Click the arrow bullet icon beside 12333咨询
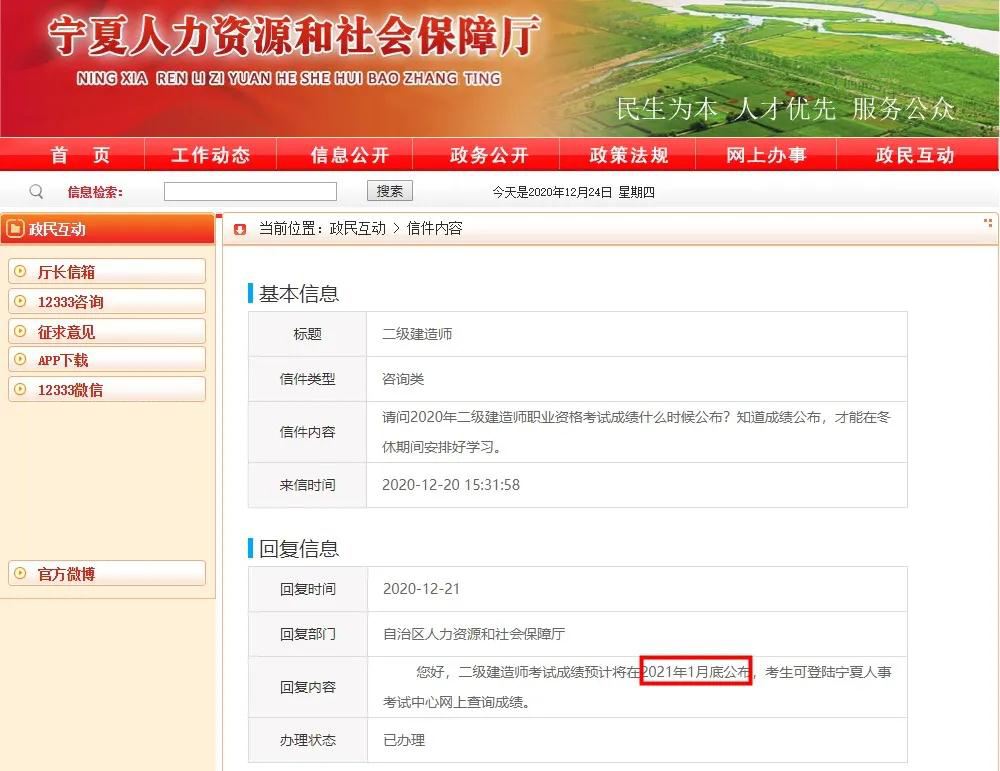 click(x=22, y=301)
